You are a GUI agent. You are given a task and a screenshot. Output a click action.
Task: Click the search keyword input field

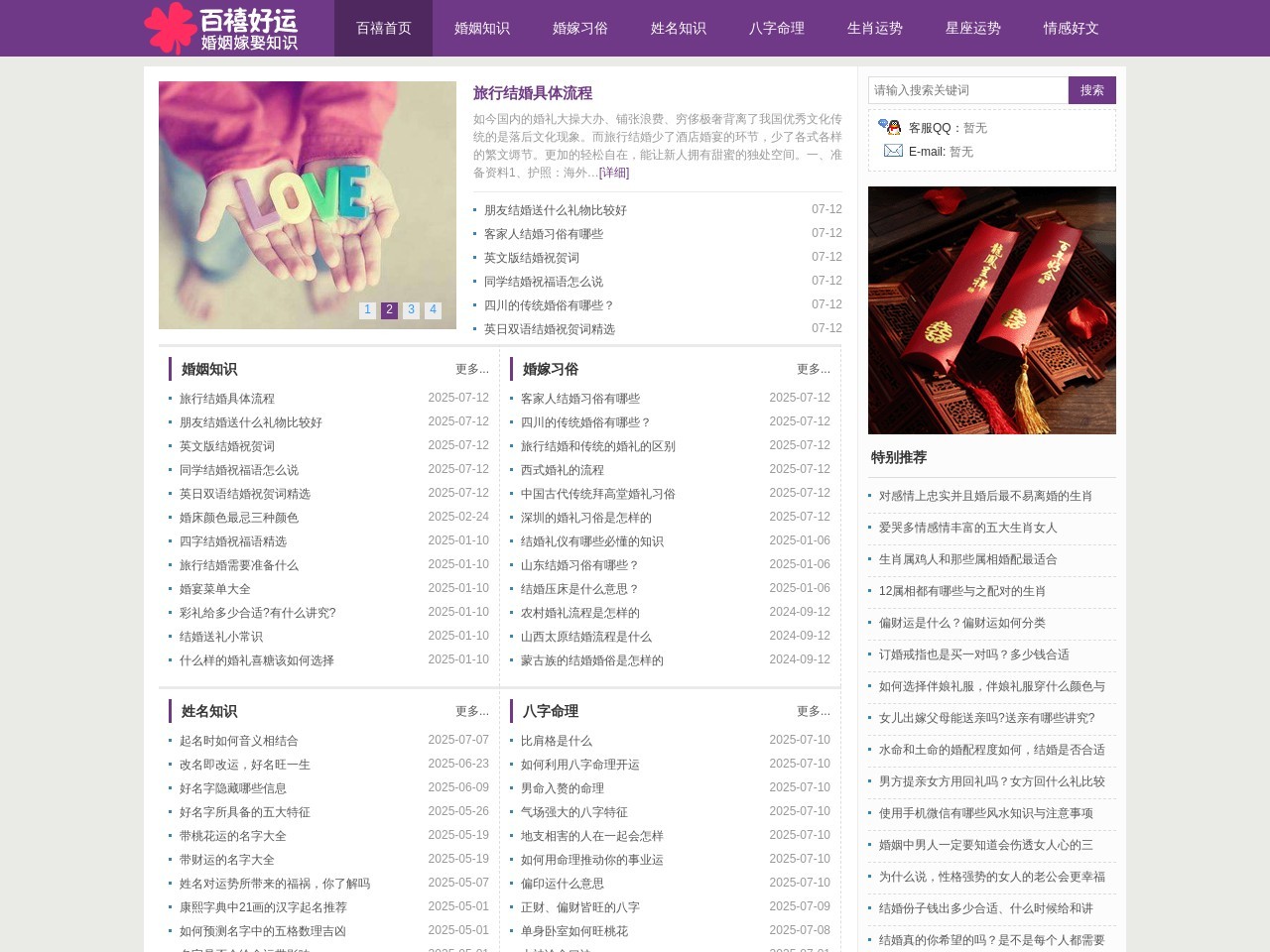[x=967, y=90]
